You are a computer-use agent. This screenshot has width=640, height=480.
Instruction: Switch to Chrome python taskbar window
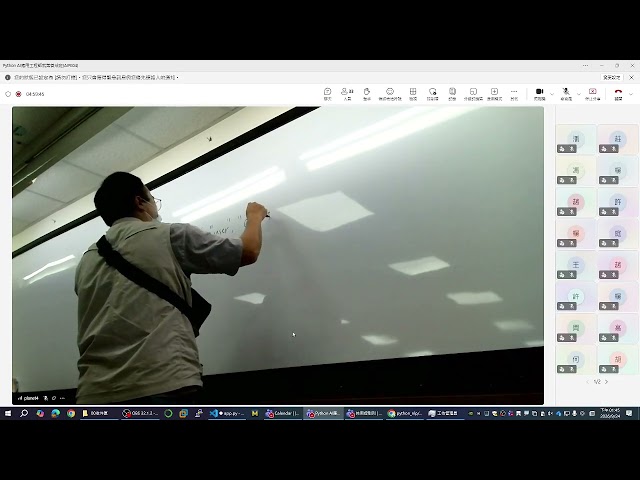[405, 413]
